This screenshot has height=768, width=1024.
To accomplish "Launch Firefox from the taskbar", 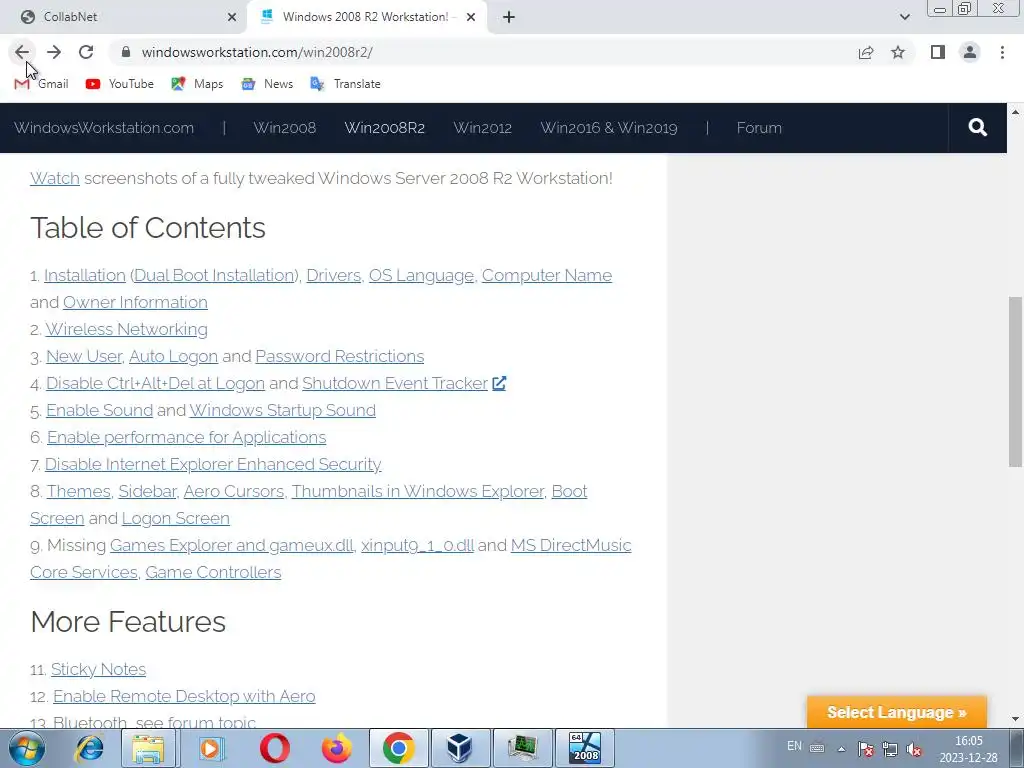I will (x=337, y=748).
